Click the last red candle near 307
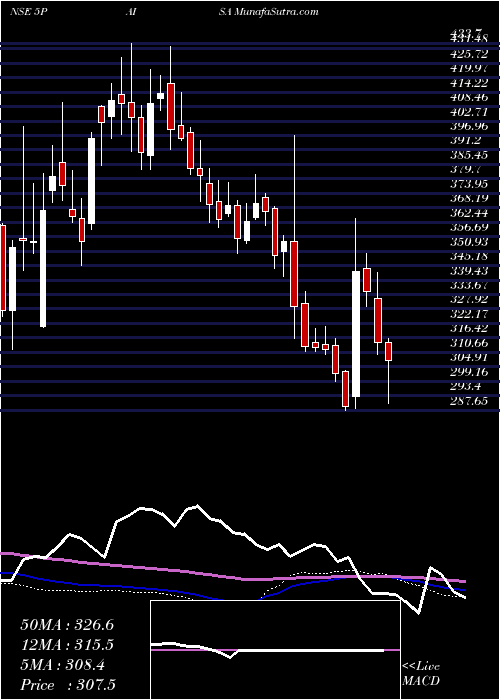This screenshot has width=500, height=700. tap(388, 351)
